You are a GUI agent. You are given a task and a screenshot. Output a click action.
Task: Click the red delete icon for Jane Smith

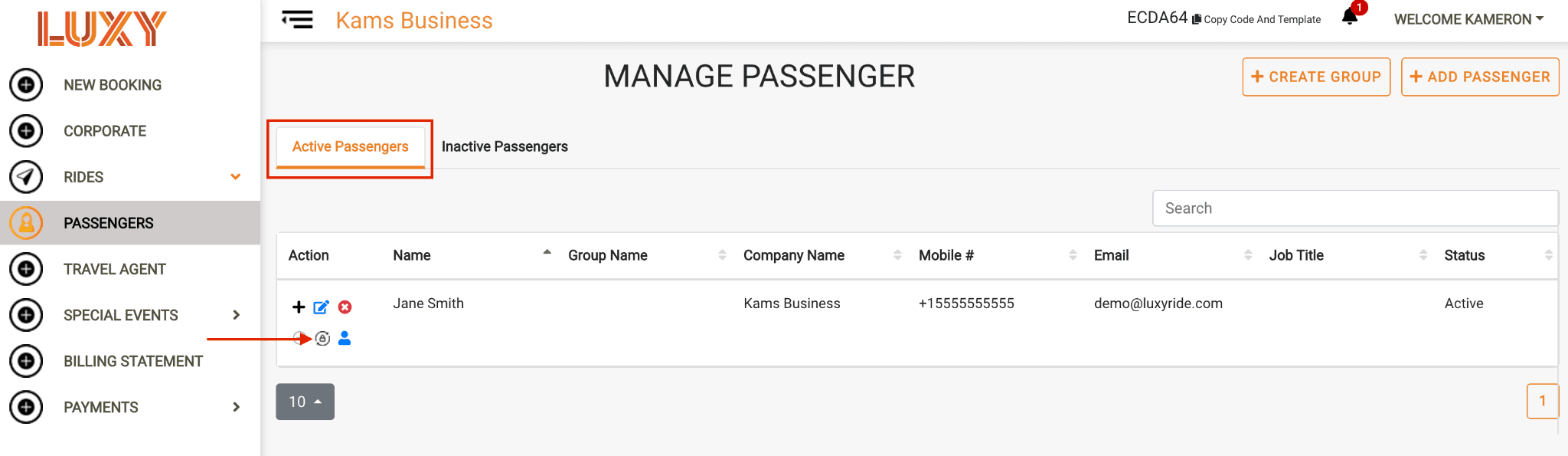click(345, 307)
